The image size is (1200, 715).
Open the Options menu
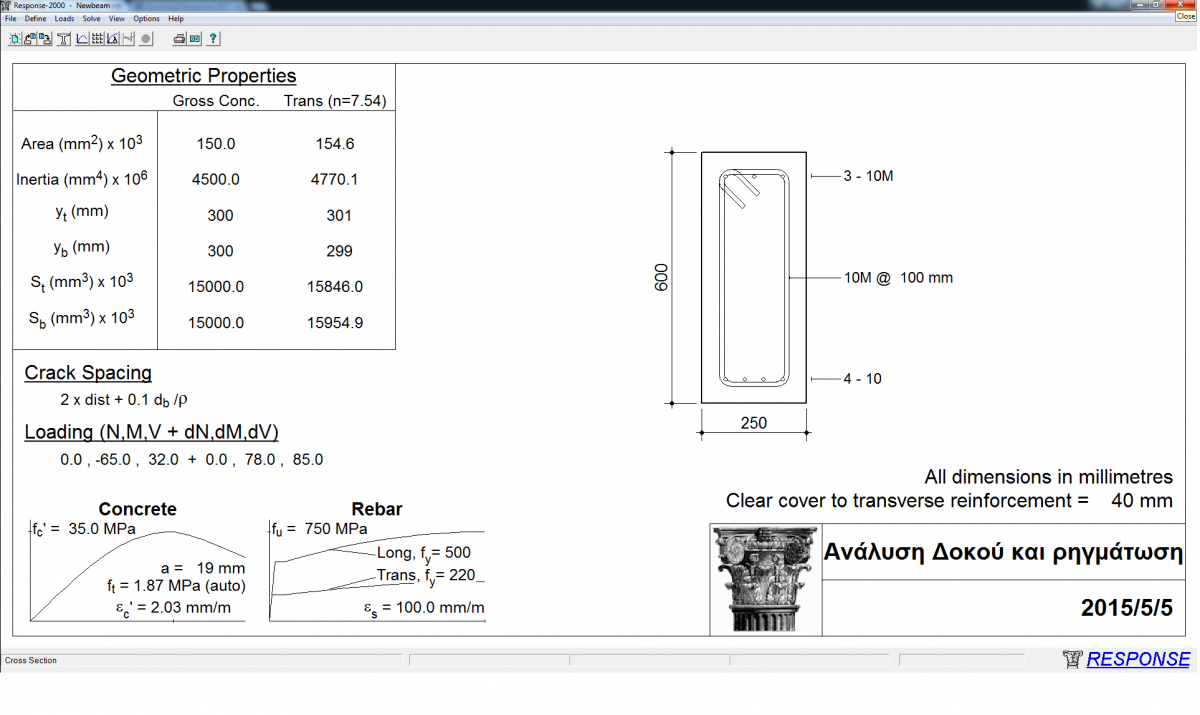click(146, 18)
